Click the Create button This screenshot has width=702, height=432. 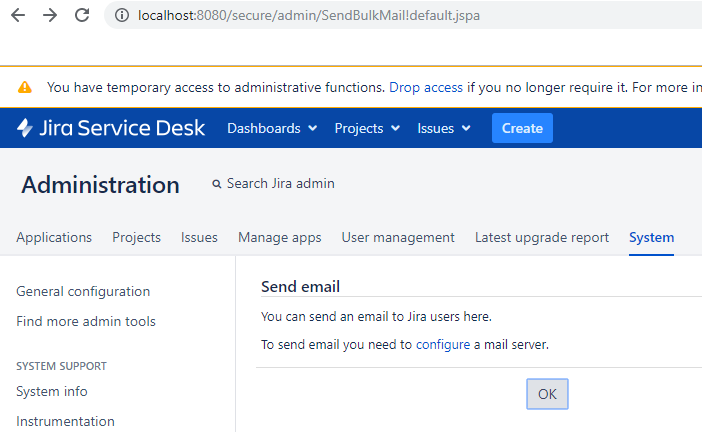click(x=522, y=128)
